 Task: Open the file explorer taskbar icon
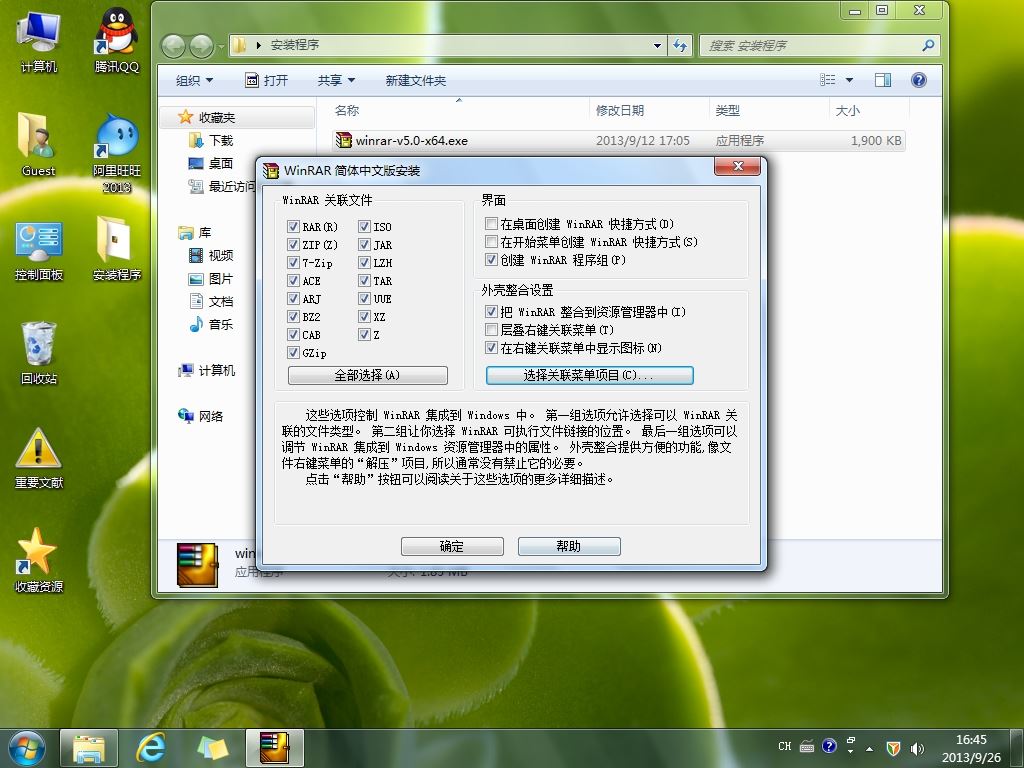pos(89,748)
